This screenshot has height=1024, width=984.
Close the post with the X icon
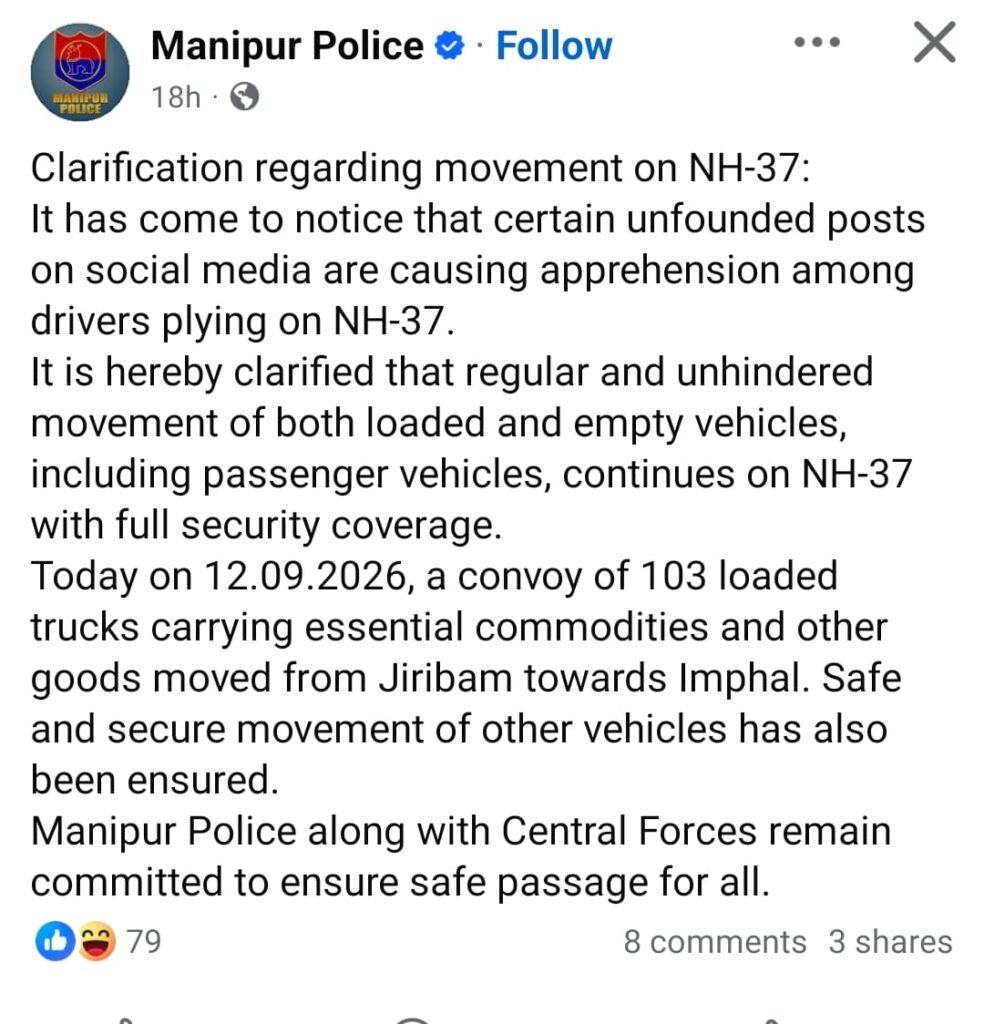(934, 42)
